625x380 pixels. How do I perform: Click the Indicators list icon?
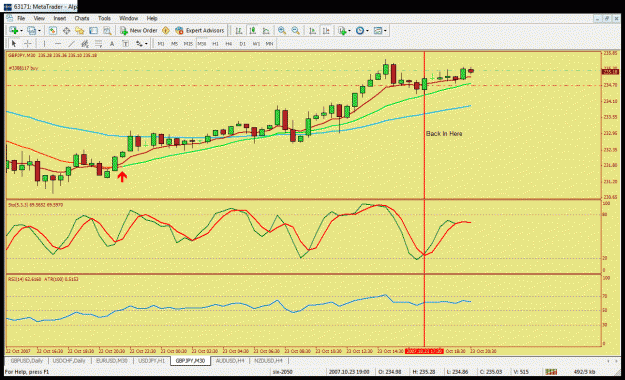342,31
